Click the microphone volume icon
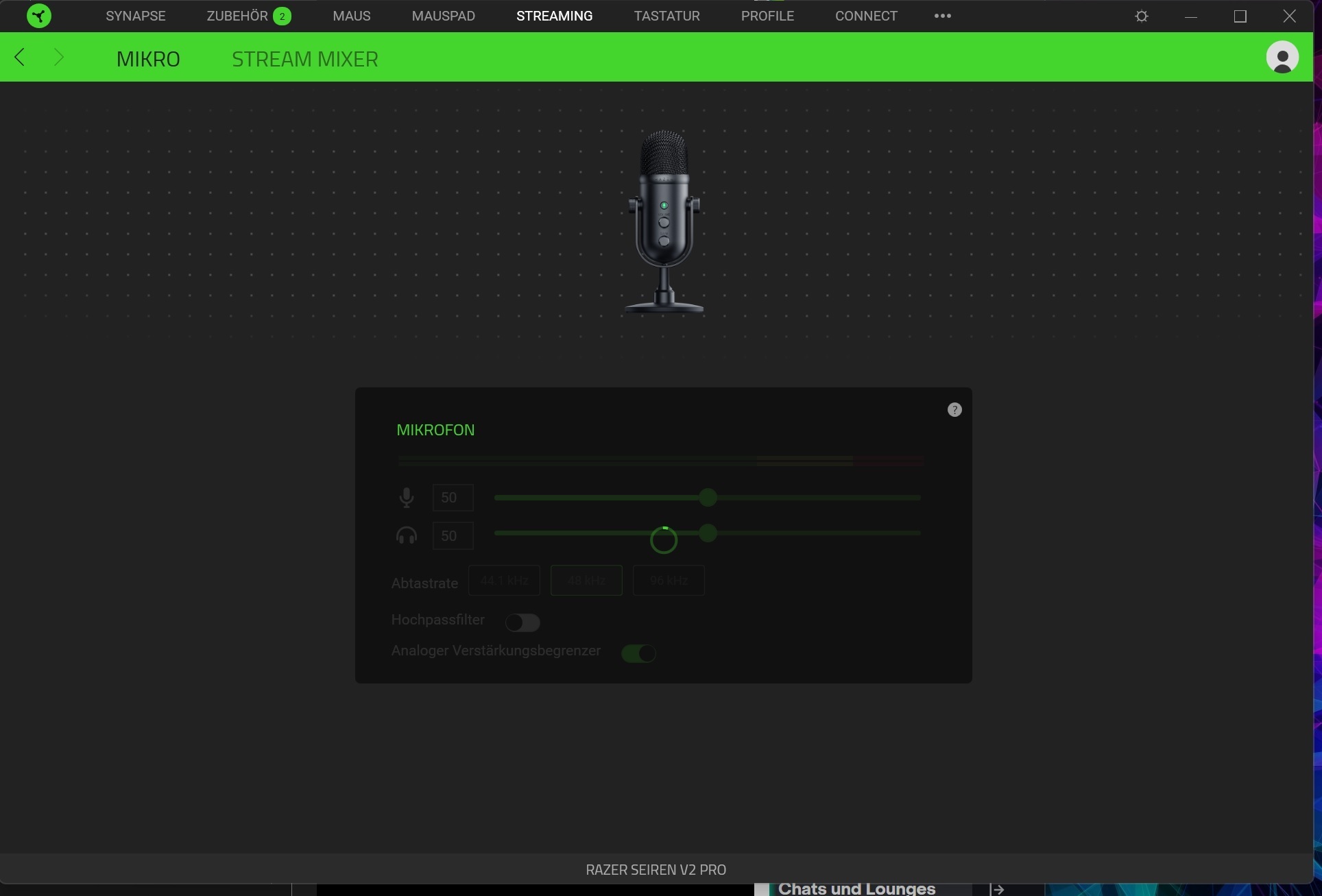The height and width of the screenshot is (896, 1322). click(x=407, y=497)
